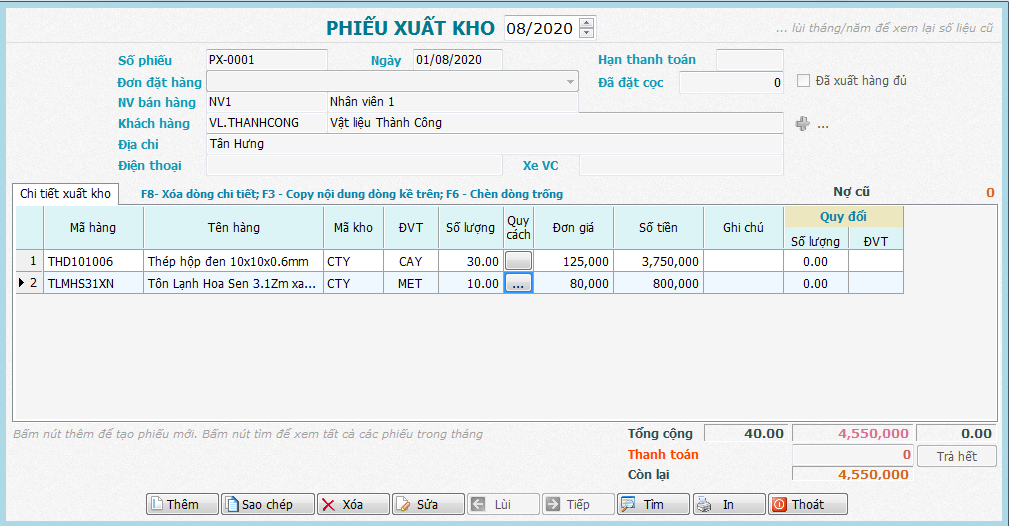Click the Sửa edit button
Viewport: 1009px width, 526px height.
tap(427, 504)
